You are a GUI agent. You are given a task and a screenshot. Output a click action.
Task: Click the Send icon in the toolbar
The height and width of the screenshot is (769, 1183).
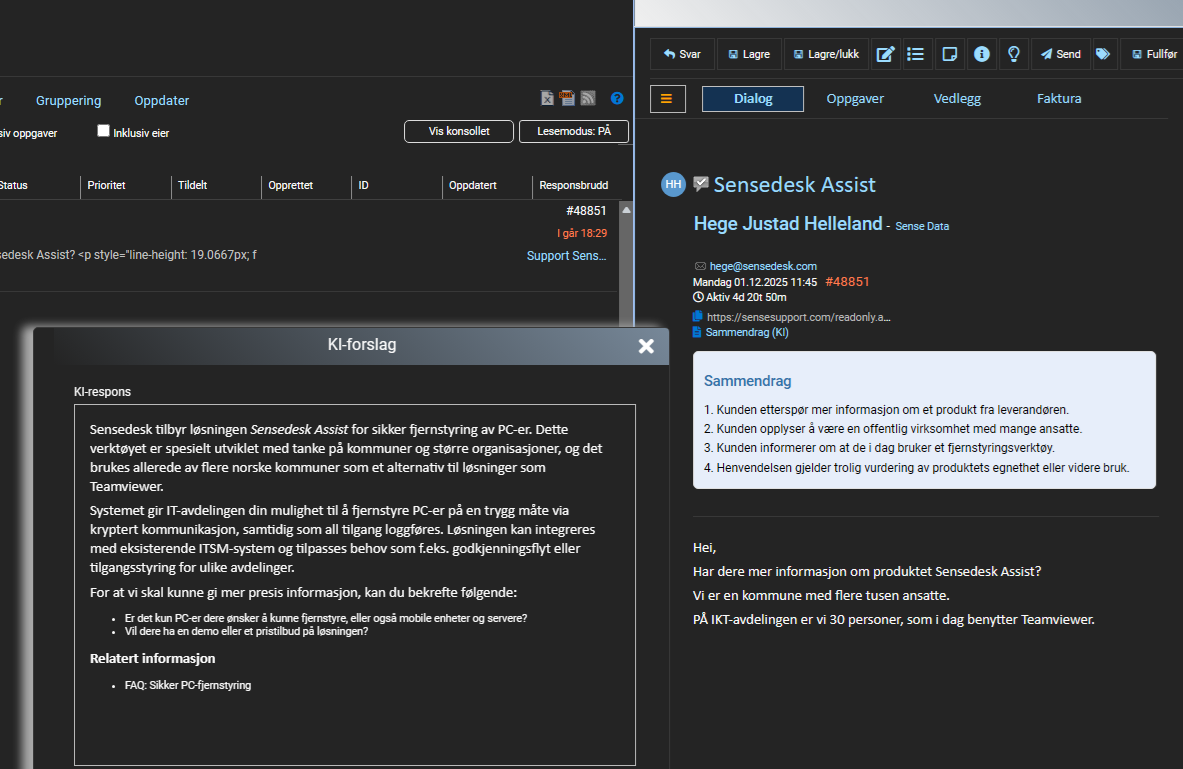point(1060,54)
